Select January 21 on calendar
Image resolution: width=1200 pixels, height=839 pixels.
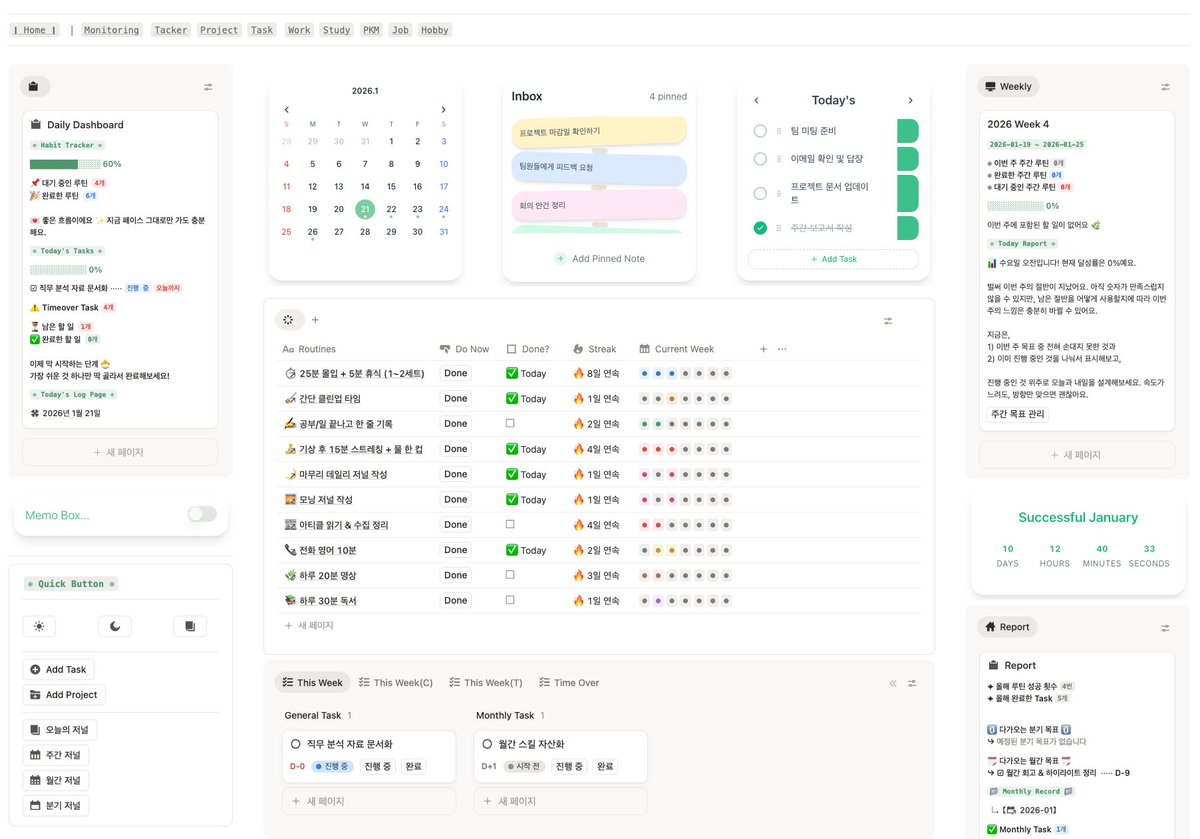point(365,209)
